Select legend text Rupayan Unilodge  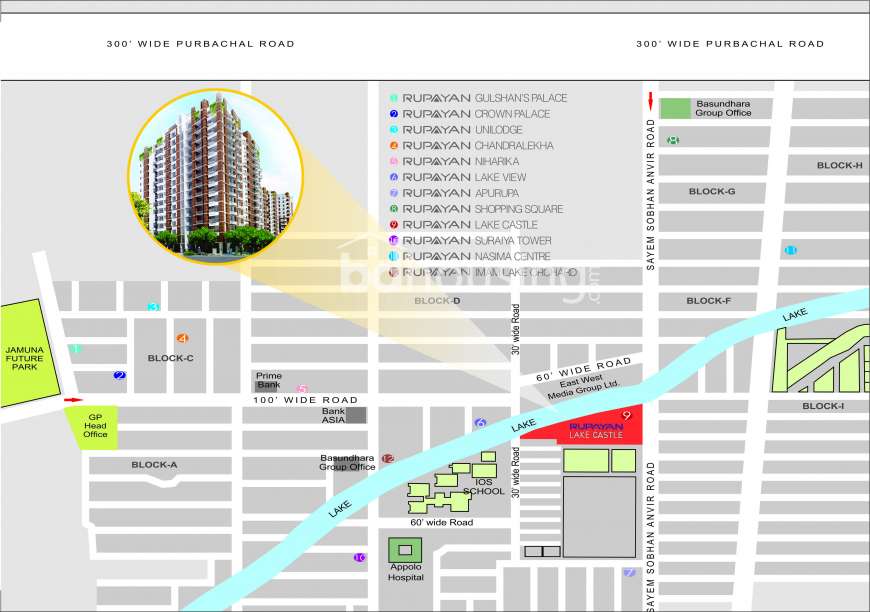(x=463, y=130)
